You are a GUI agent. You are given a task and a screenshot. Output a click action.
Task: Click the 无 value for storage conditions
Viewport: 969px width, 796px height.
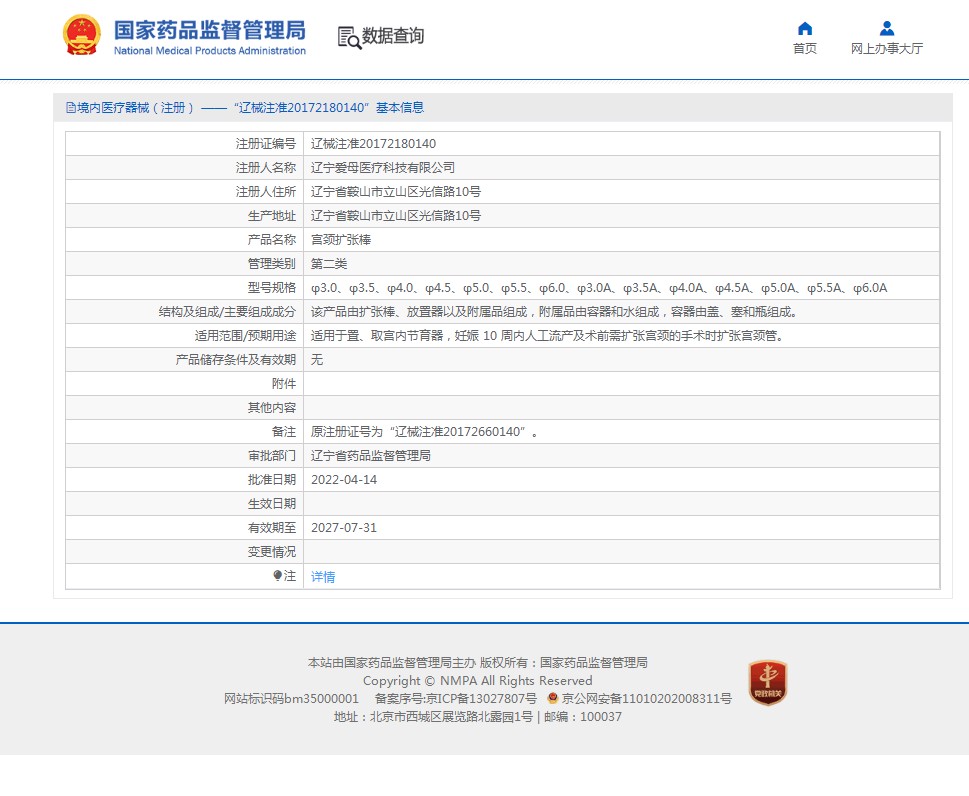pyautogui.click(x=316, y=360)
